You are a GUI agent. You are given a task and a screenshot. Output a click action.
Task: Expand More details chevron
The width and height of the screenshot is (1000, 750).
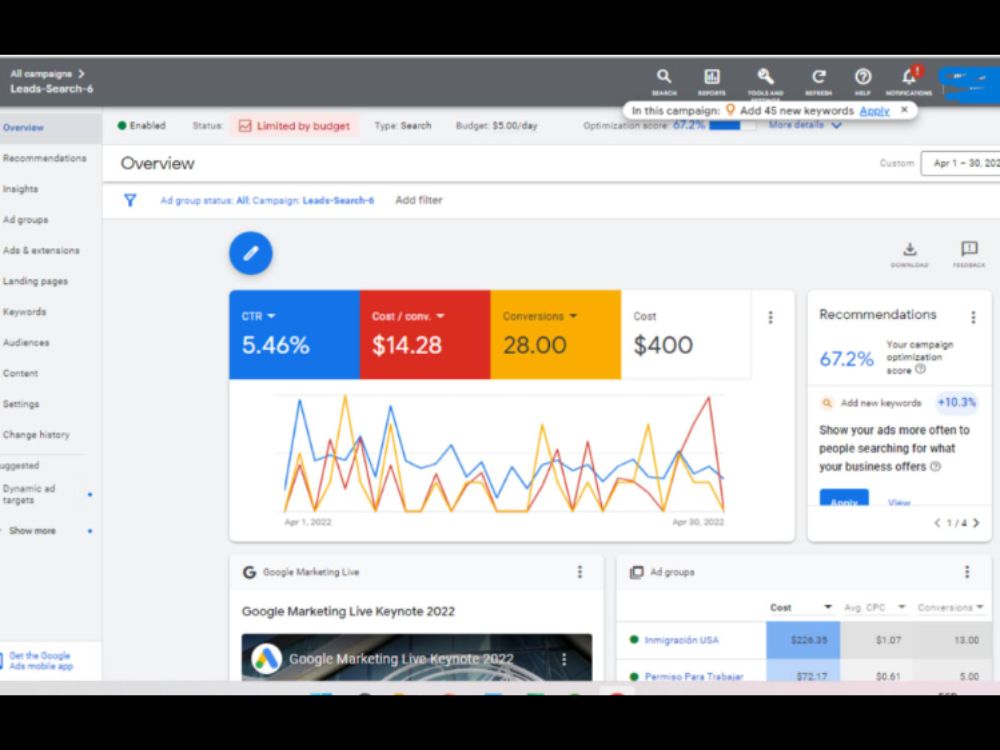tap(837, 125)
